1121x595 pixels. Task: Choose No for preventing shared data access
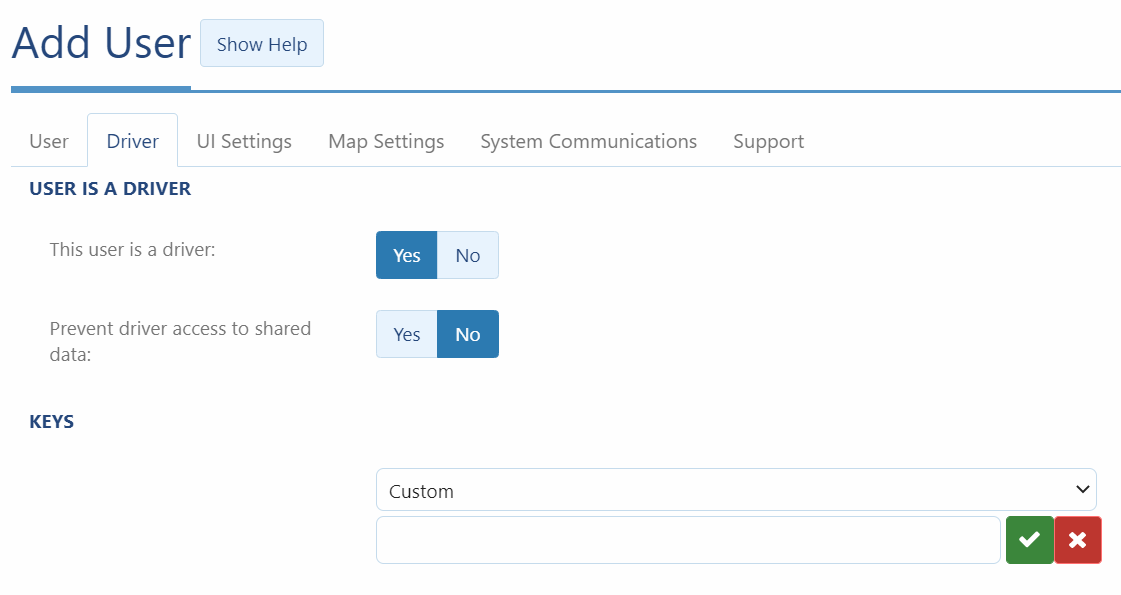coord(467,334)
